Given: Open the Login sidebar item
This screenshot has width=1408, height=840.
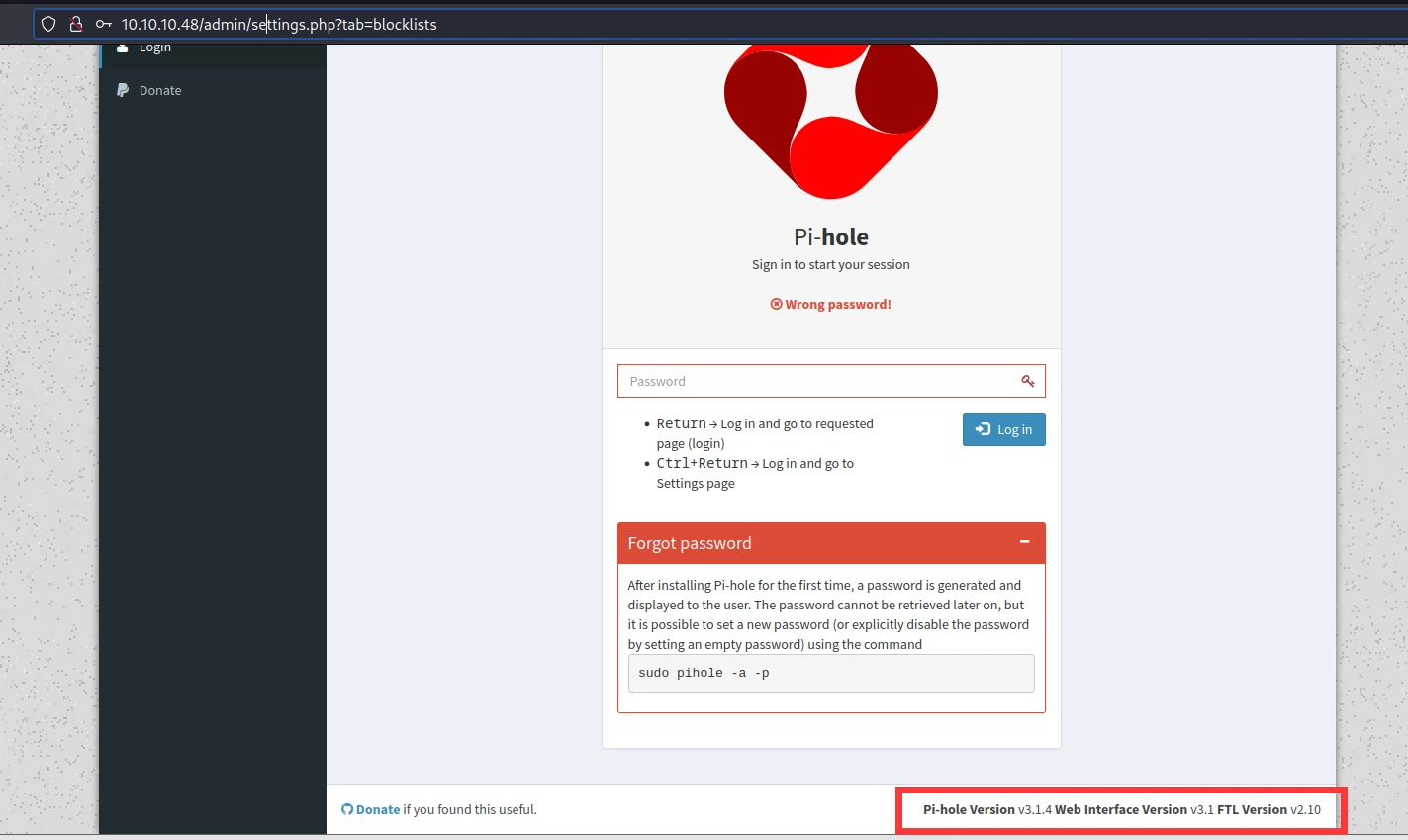Looking at the screenshot, I should [213, 47].
